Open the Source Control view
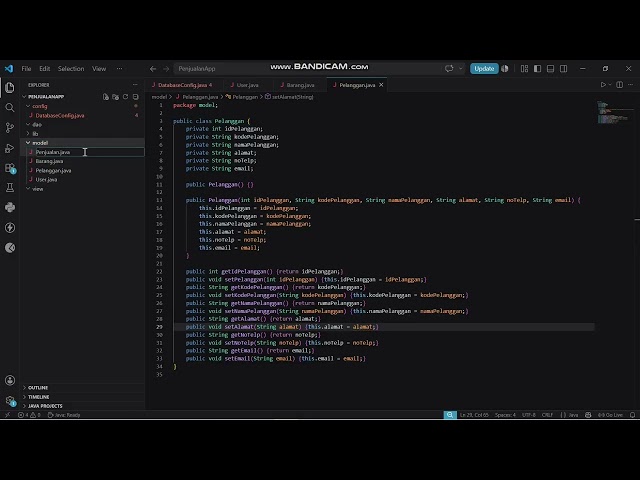Screen dimensions: 640x480 (x=10, y=128)
